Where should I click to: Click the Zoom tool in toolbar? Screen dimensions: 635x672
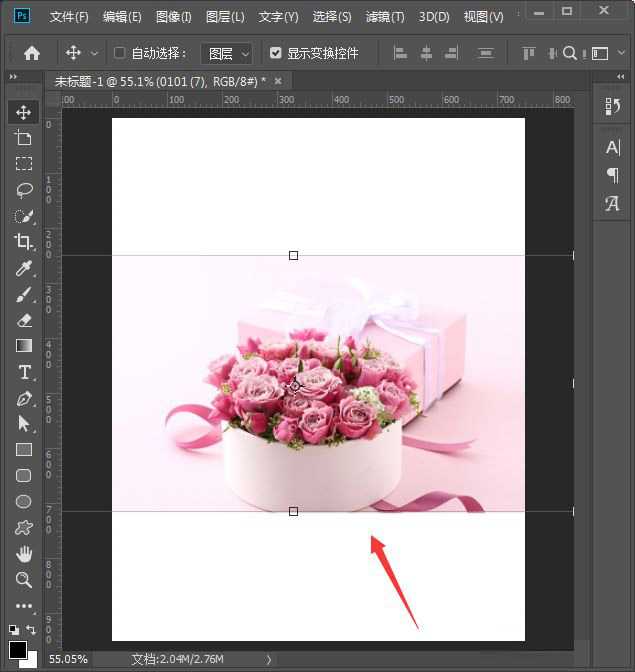point(24,580)
